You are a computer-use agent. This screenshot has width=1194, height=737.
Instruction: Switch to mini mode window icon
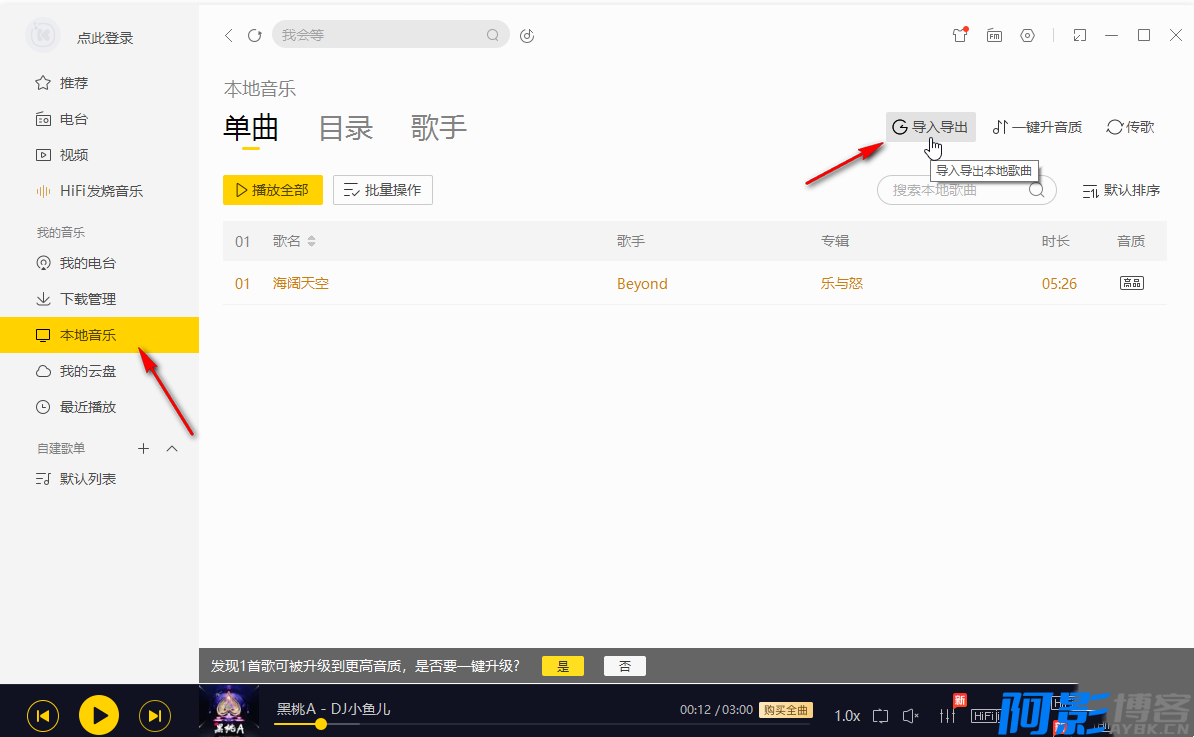coord(1079,35)
